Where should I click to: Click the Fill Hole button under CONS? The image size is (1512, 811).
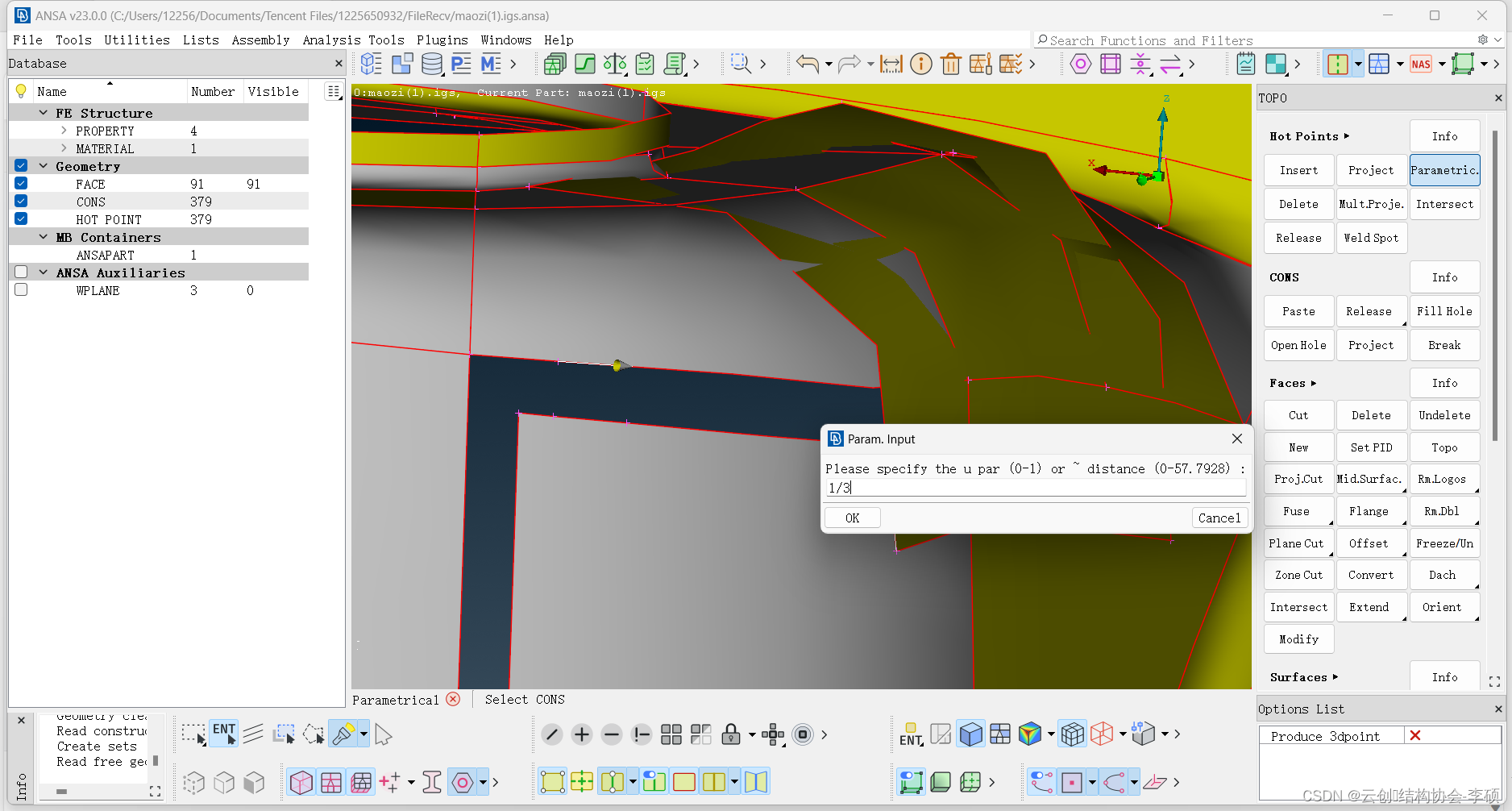coord(1443,310)
